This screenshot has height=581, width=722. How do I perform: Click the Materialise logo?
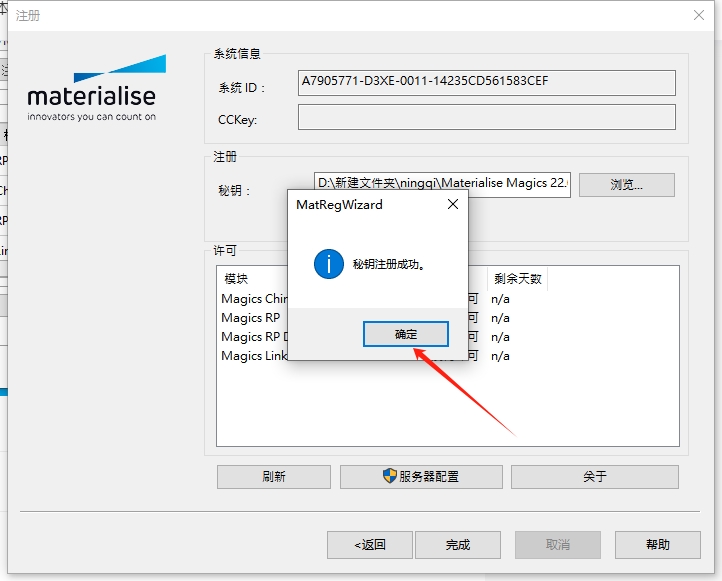[x=95, y=88]
